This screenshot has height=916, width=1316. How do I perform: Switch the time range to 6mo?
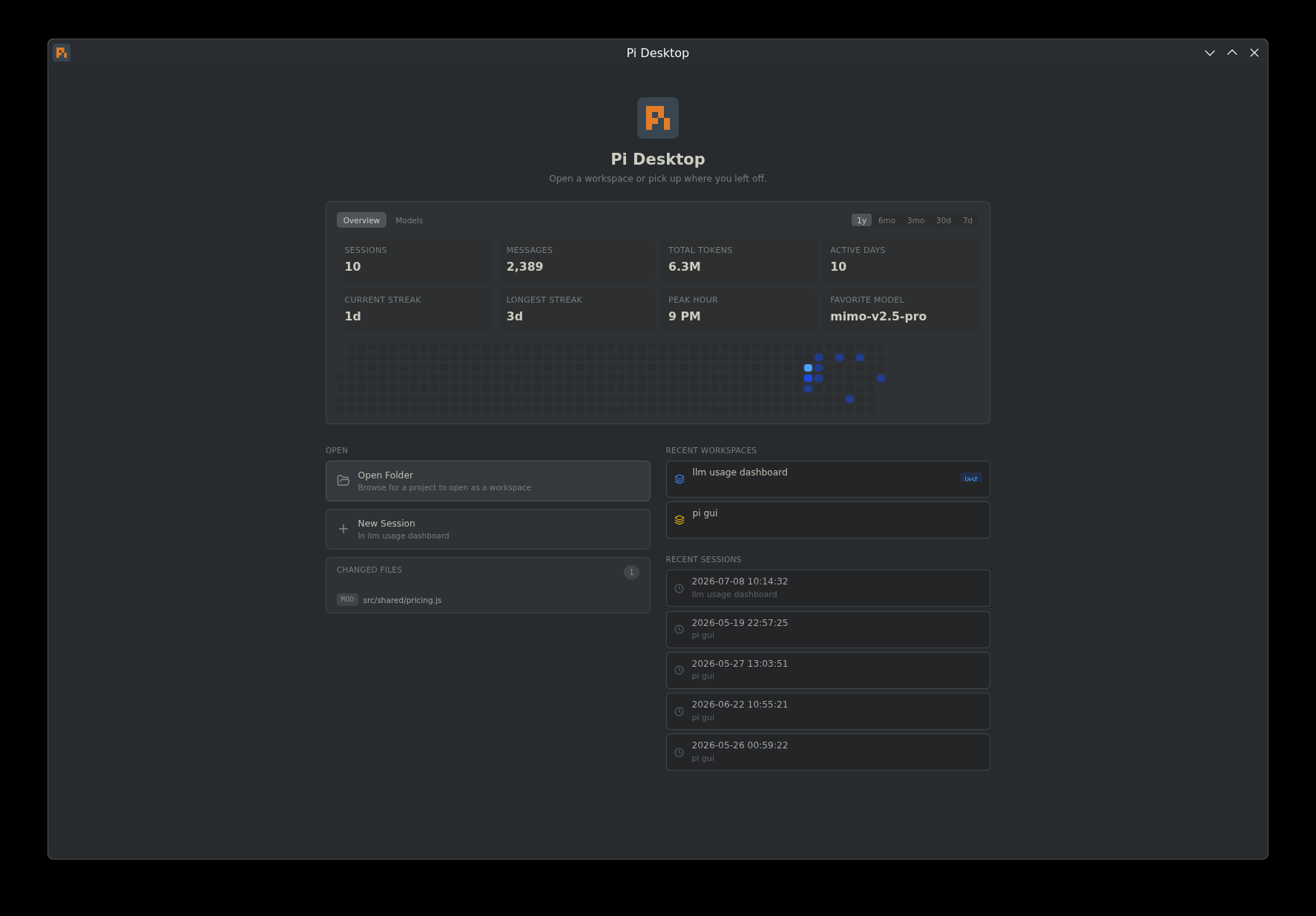pyautogui.click(x=886, y=220)
